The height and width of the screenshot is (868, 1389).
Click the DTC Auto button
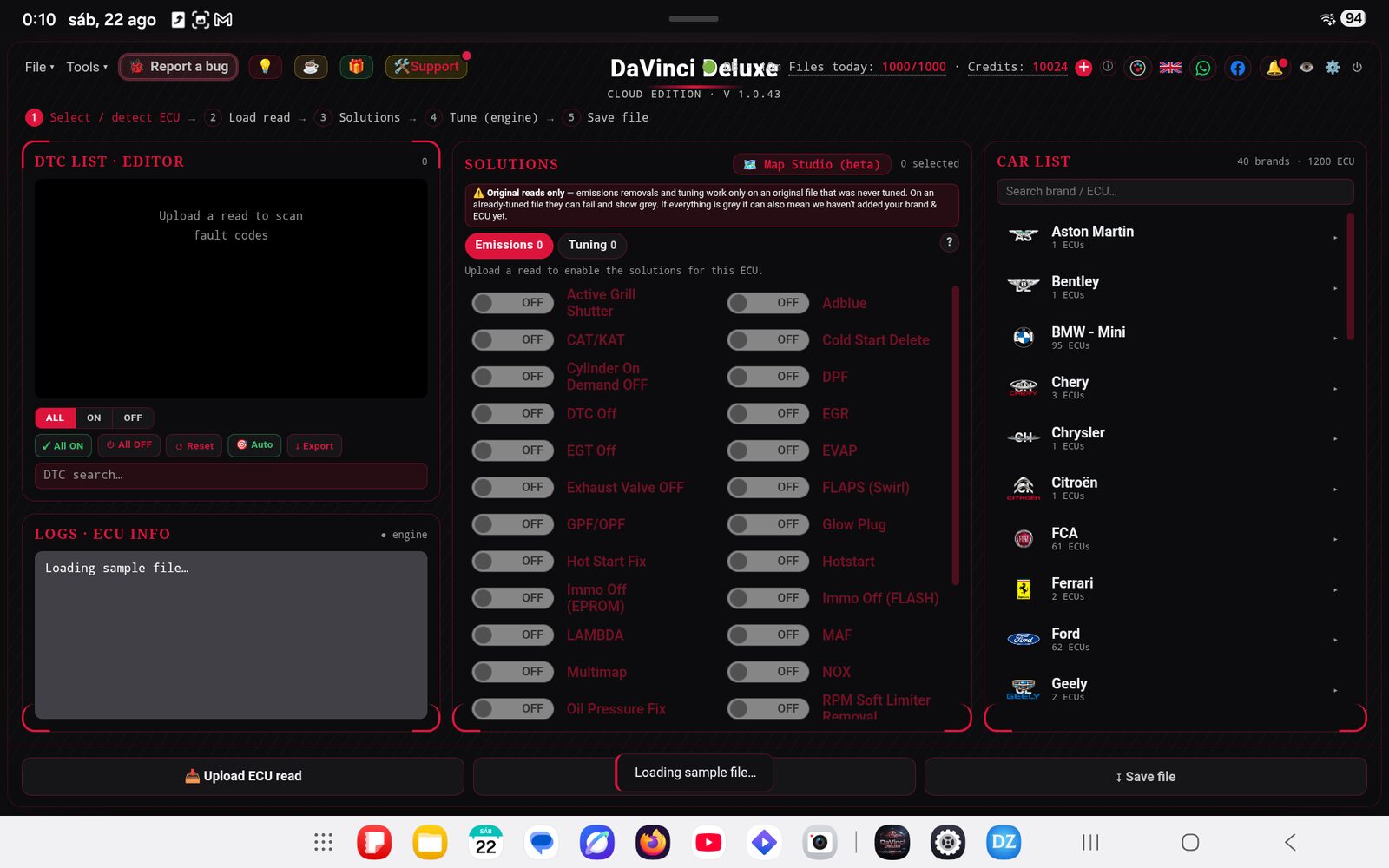click(x=254, y=445)
